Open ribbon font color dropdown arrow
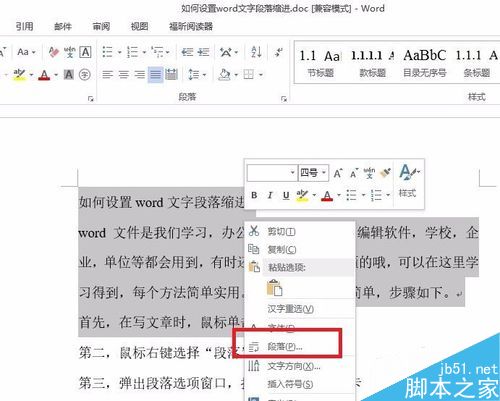The height and width of the screenshot is (401, 500). pos(56,75)
